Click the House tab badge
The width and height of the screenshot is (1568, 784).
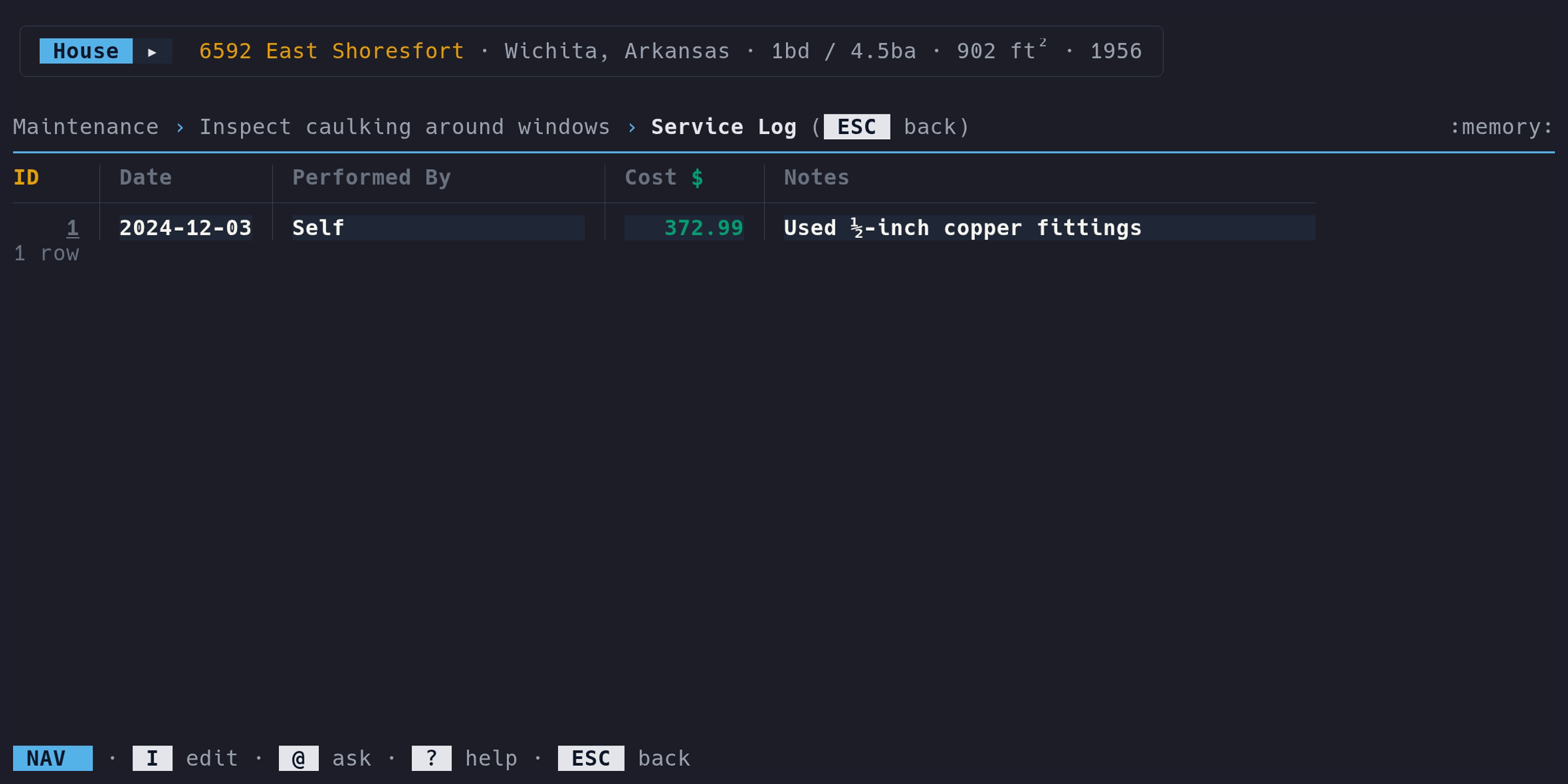[86, 51]
